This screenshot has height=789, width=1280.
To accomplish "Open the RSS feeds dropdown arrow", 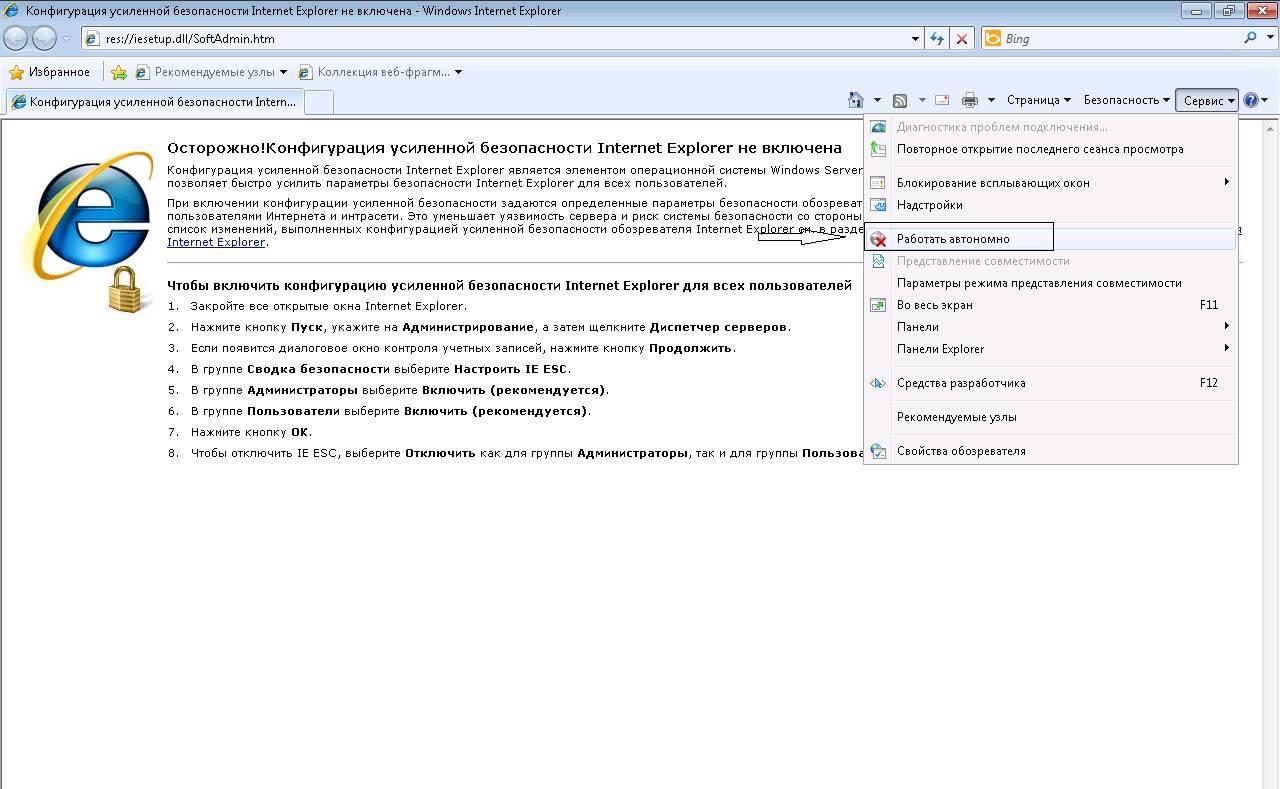I will tap(922, 100).
